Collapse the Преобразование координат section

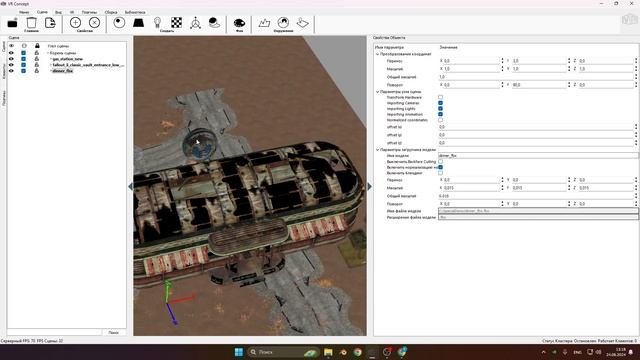377,54
